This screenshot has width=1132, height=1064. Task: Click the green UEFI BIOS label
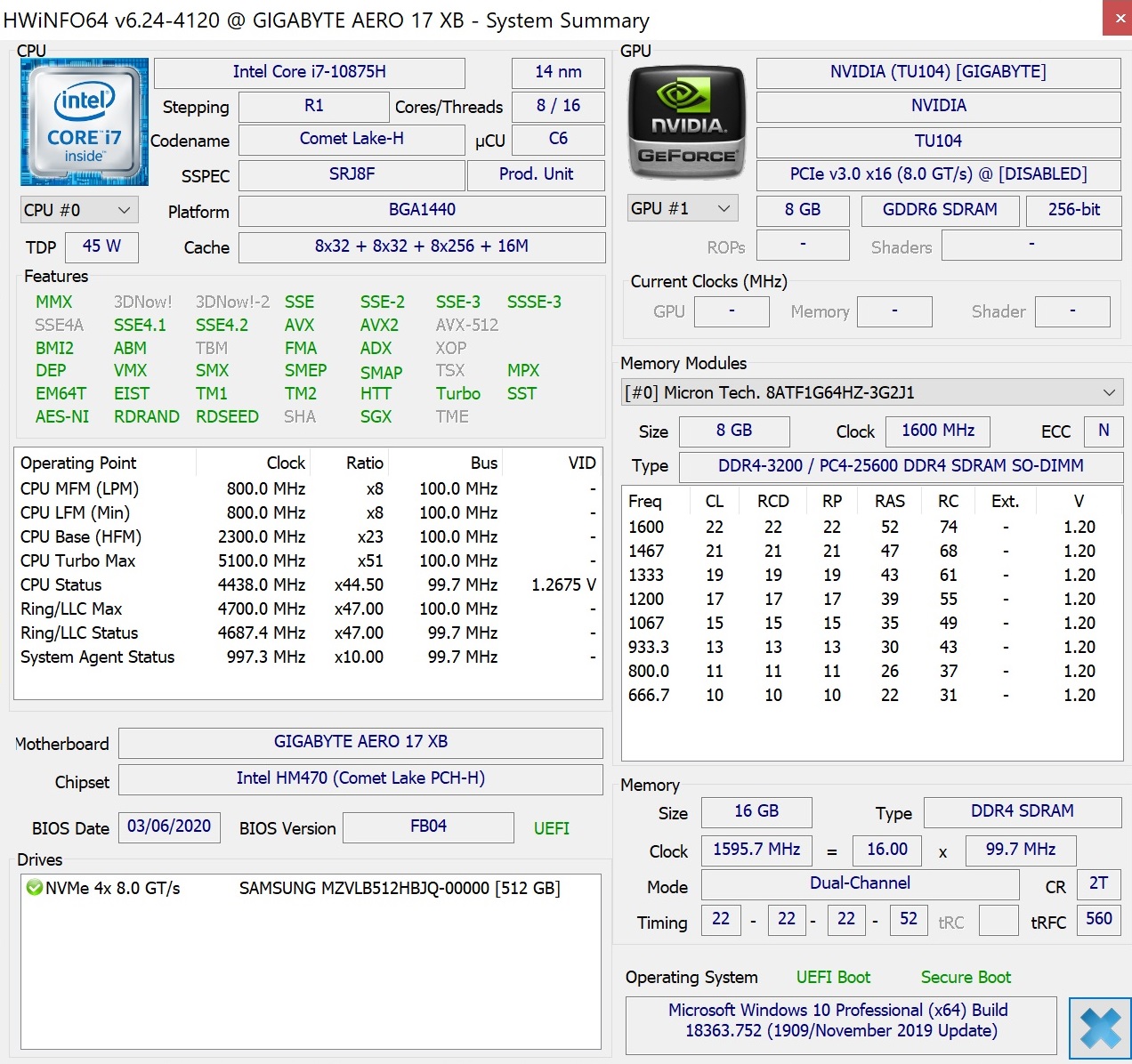click(x=552, y=829)
